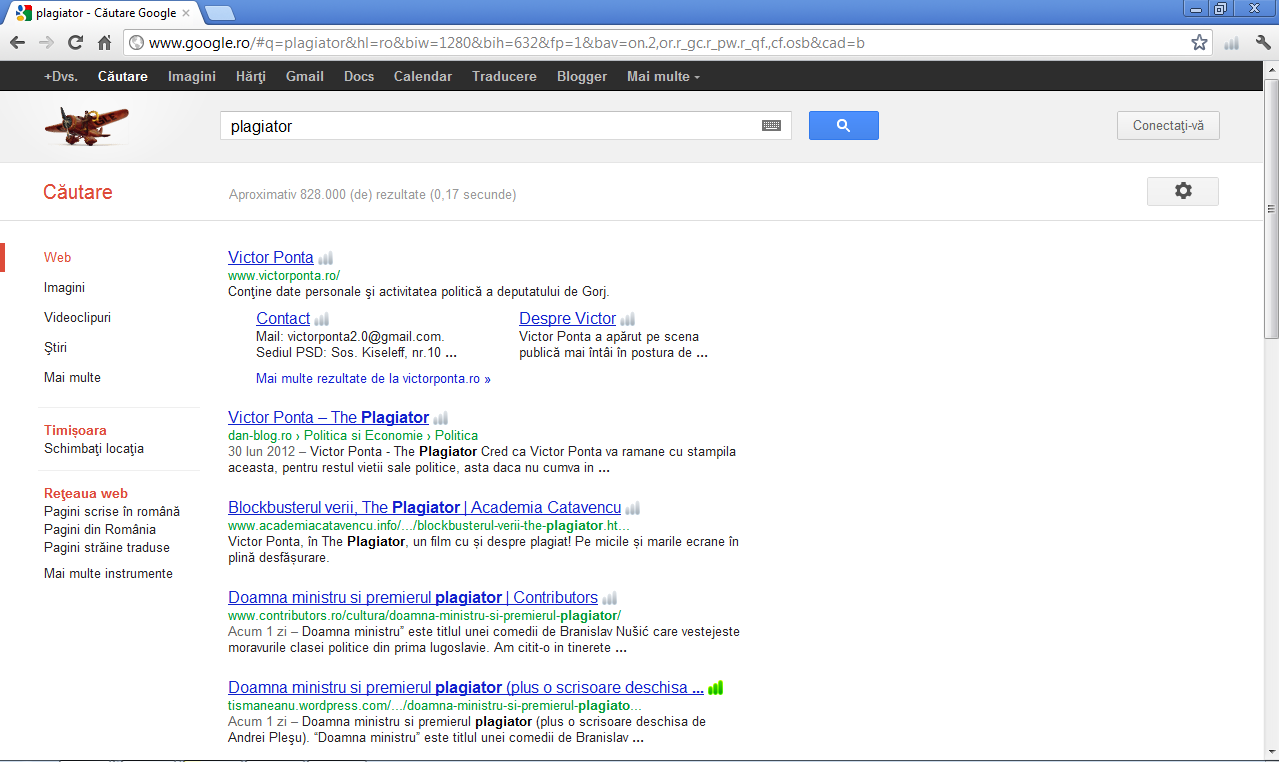1279x762 pixels.
Task: Open the browser home page
Action: click(x=104, y=43)
